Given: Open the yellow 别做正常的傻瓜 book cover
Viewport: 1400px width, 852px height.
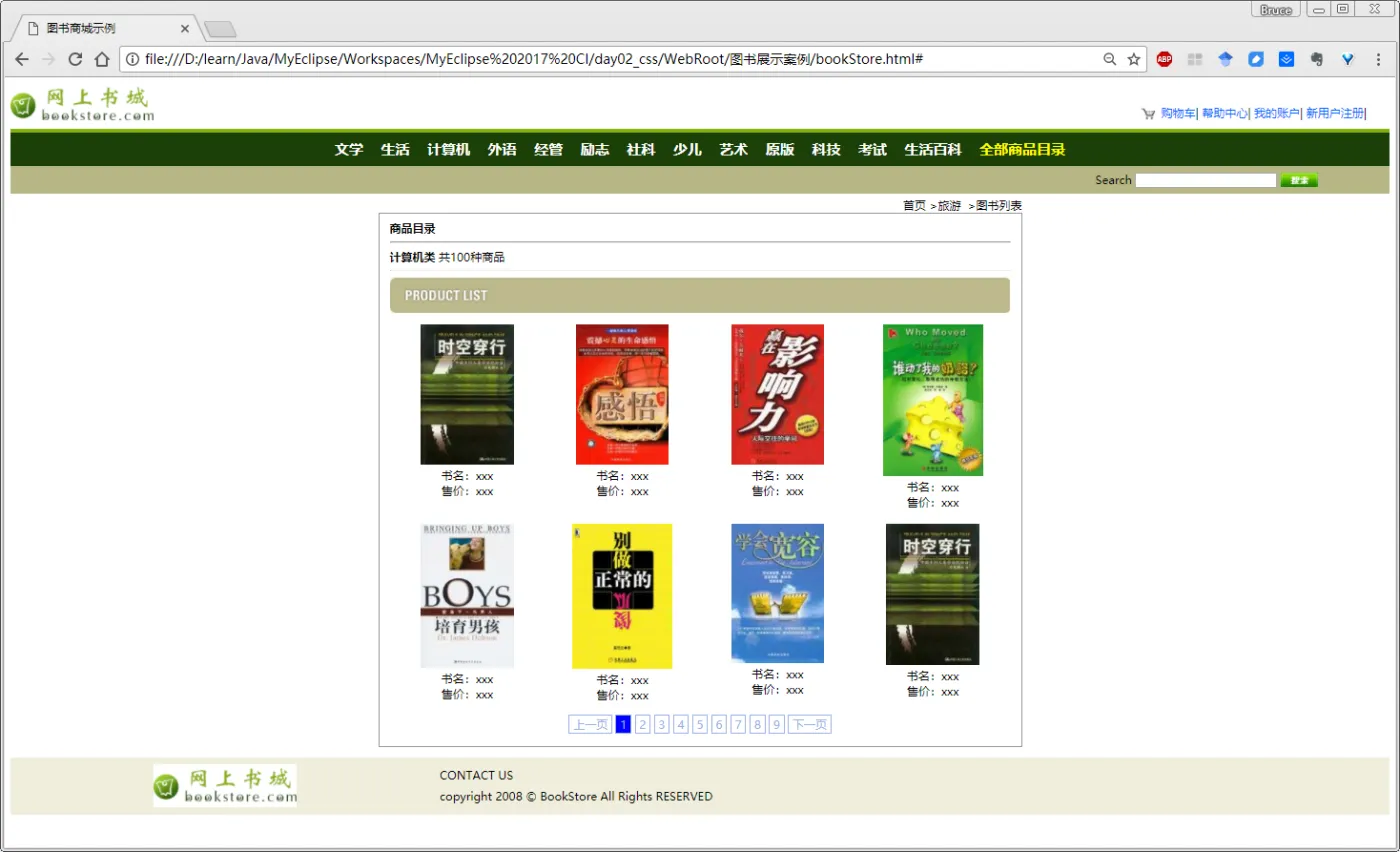Looking at the screenshot, I should pos(622,596).
